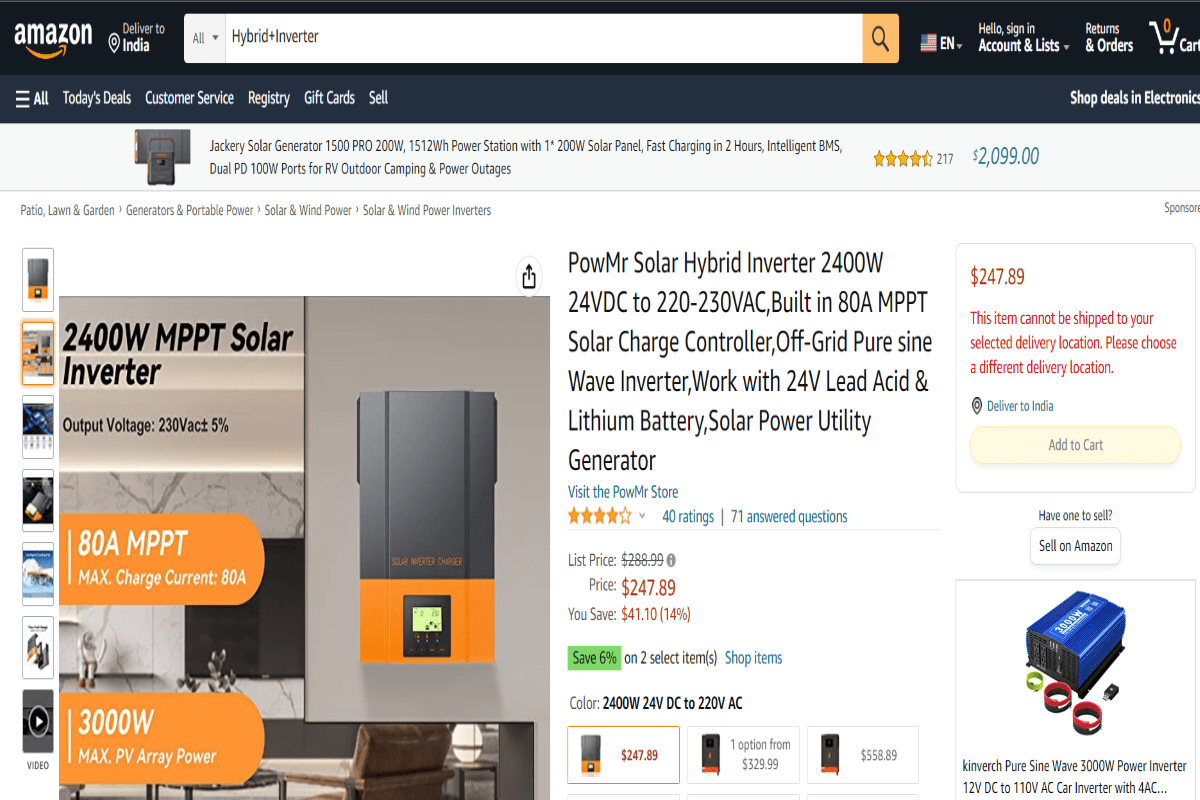This screenshot has height=800, width=1200.
Task: Click the star rating icons
Action: (600, 516)
